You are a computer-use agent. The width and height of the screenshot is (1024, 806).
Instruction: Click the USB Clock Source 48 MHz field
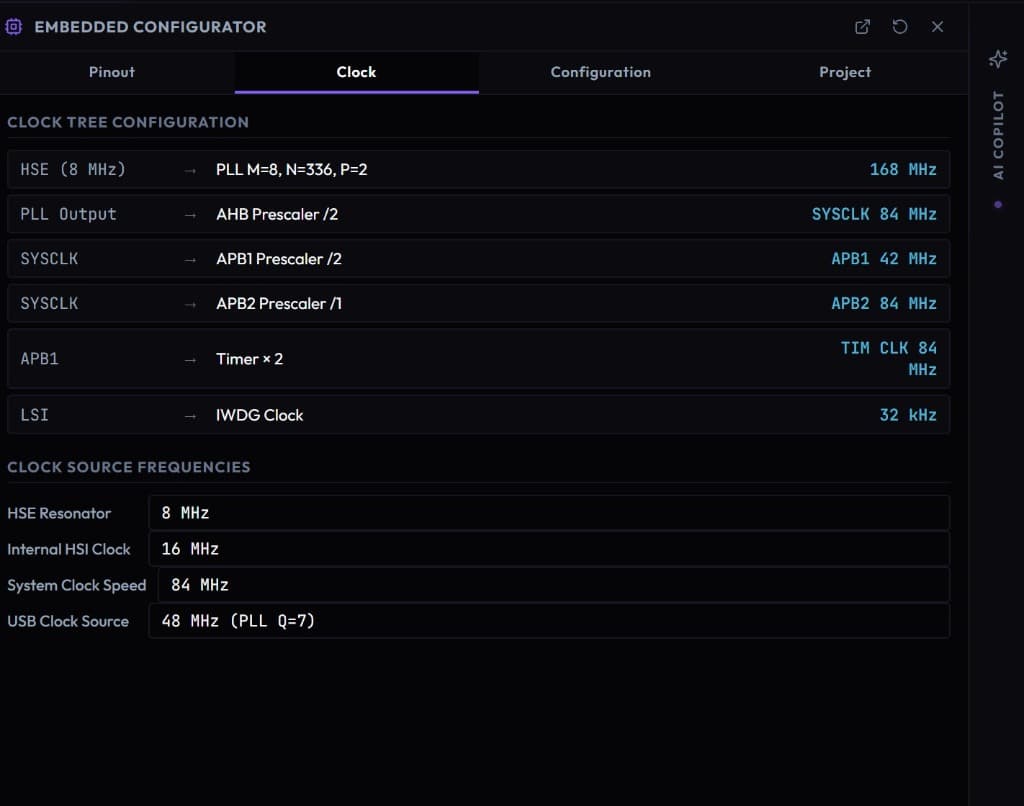click(x=549, y=621)
